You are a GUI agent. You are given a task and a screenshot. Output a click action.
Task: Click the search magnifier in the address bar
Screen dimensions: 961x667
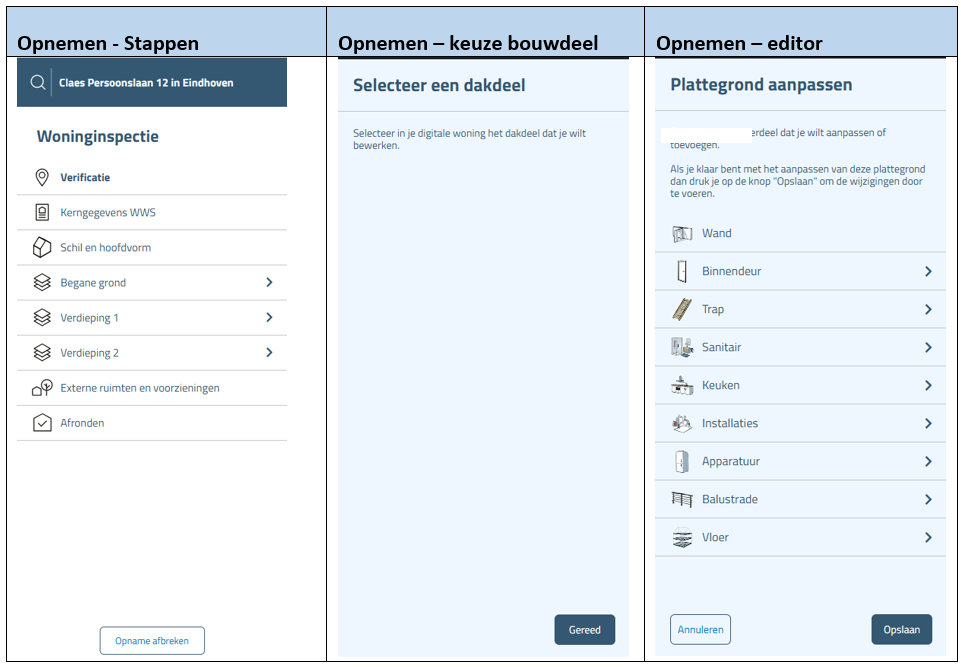pos(39,82)
